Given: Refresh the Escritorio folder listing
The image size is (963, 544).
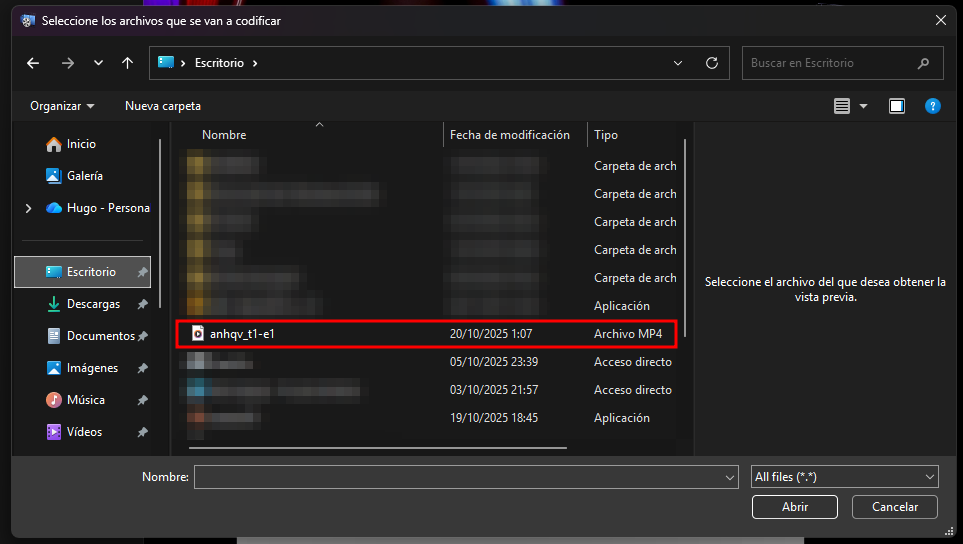Looking at the screenshot, I should 712,63.
